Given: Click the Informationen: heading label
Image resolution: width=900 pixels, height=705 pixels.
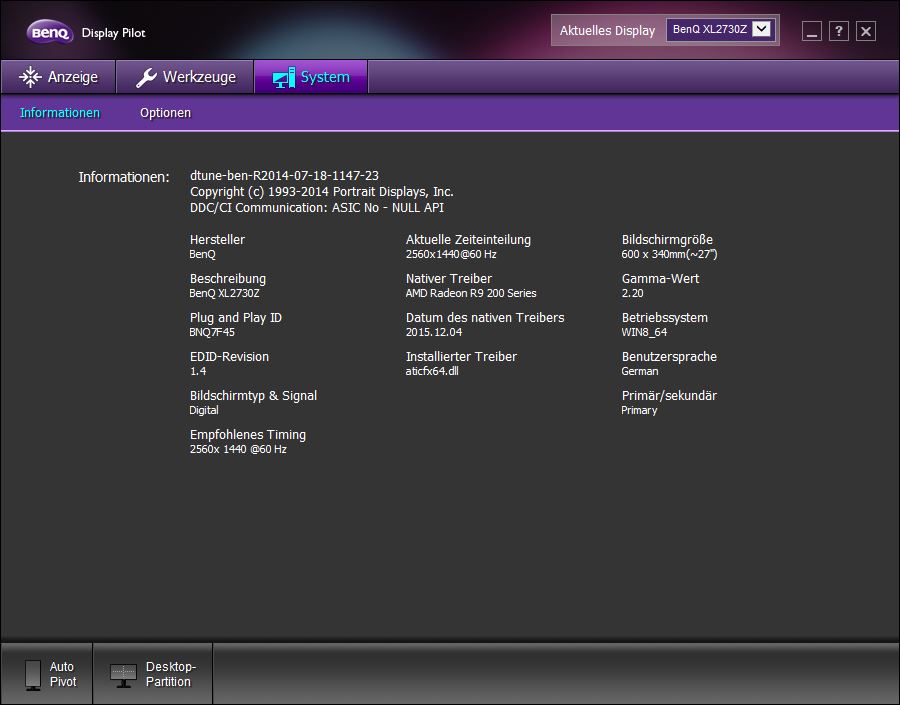Looking at the screenshot, I should 124,177.
